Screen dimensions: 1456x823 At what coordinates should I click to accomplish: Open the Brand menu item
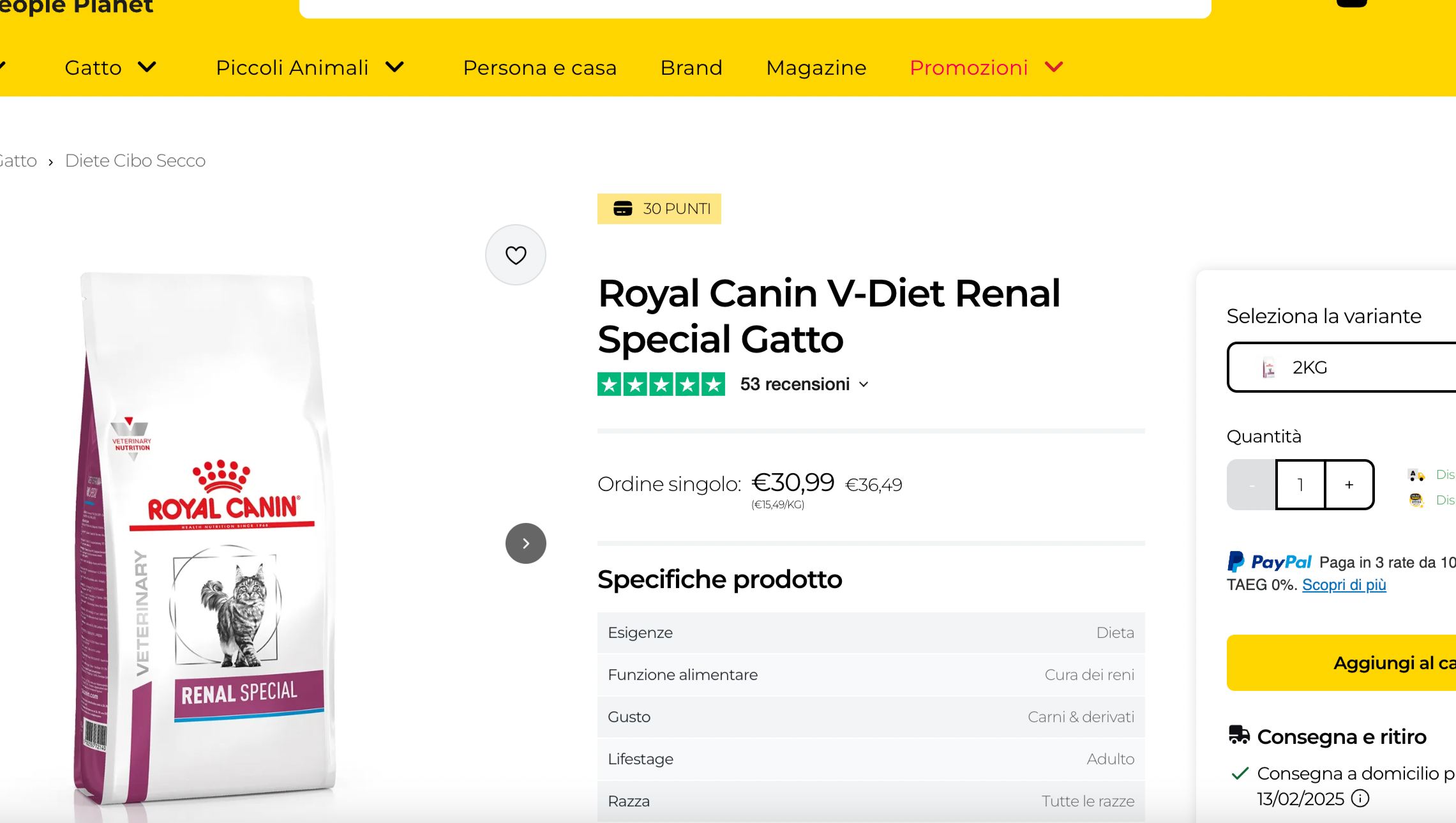pyautogui.click(x=691, y=68)
